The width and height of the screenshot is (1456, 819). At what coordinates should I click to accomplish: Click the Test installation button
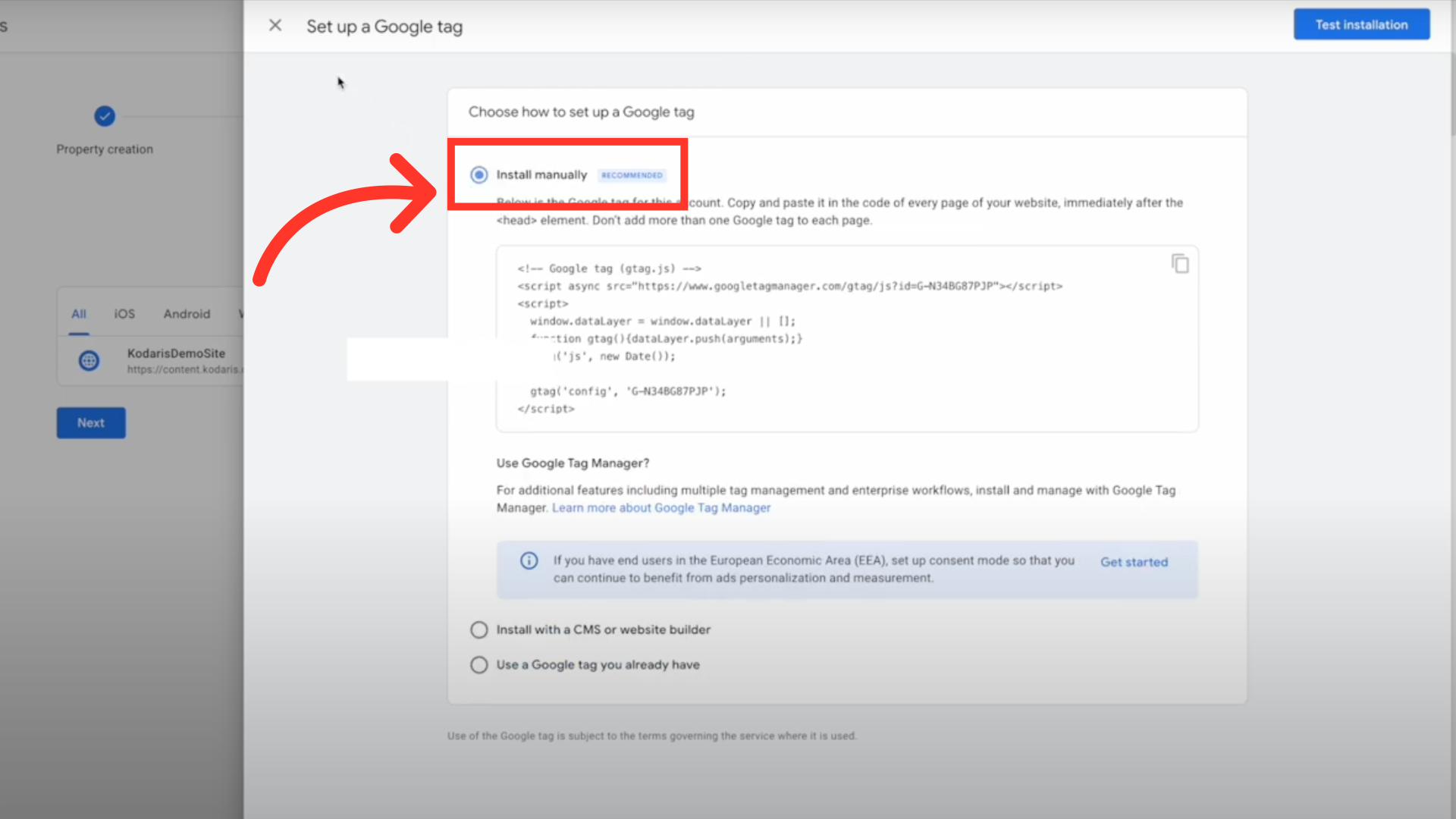tap(1361, 25)
